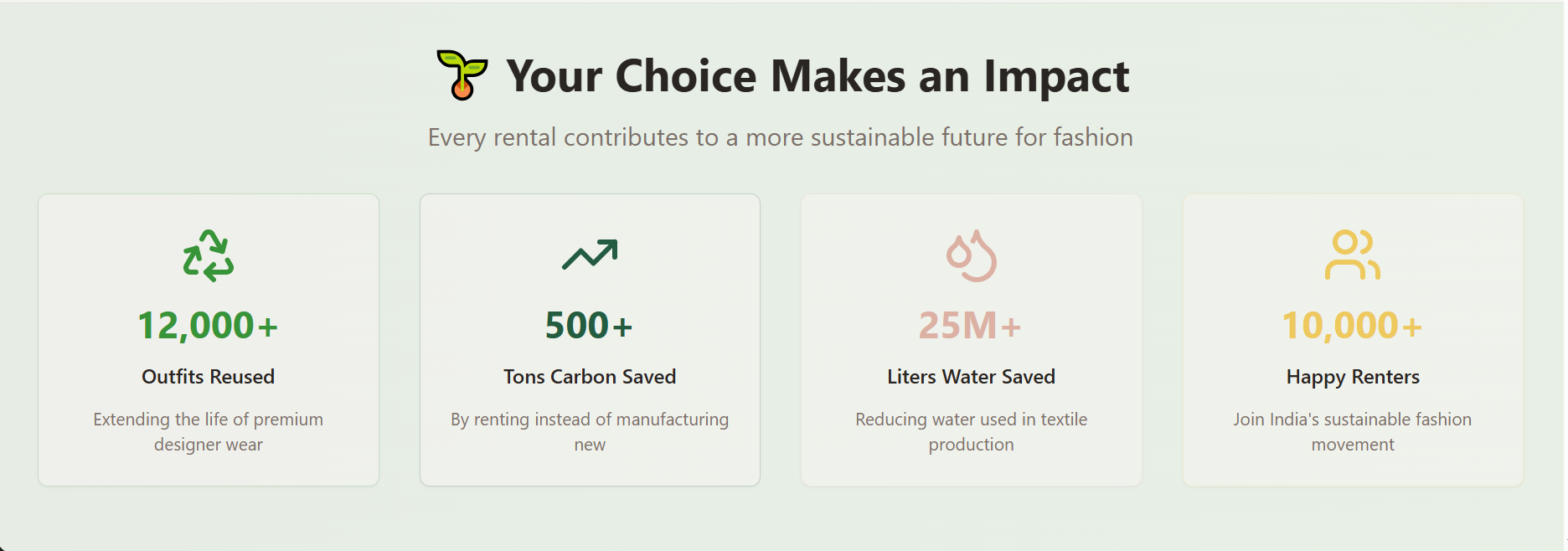Click the pink water droplets icon
The image size is (1568, 551).
tap(972, 255)
